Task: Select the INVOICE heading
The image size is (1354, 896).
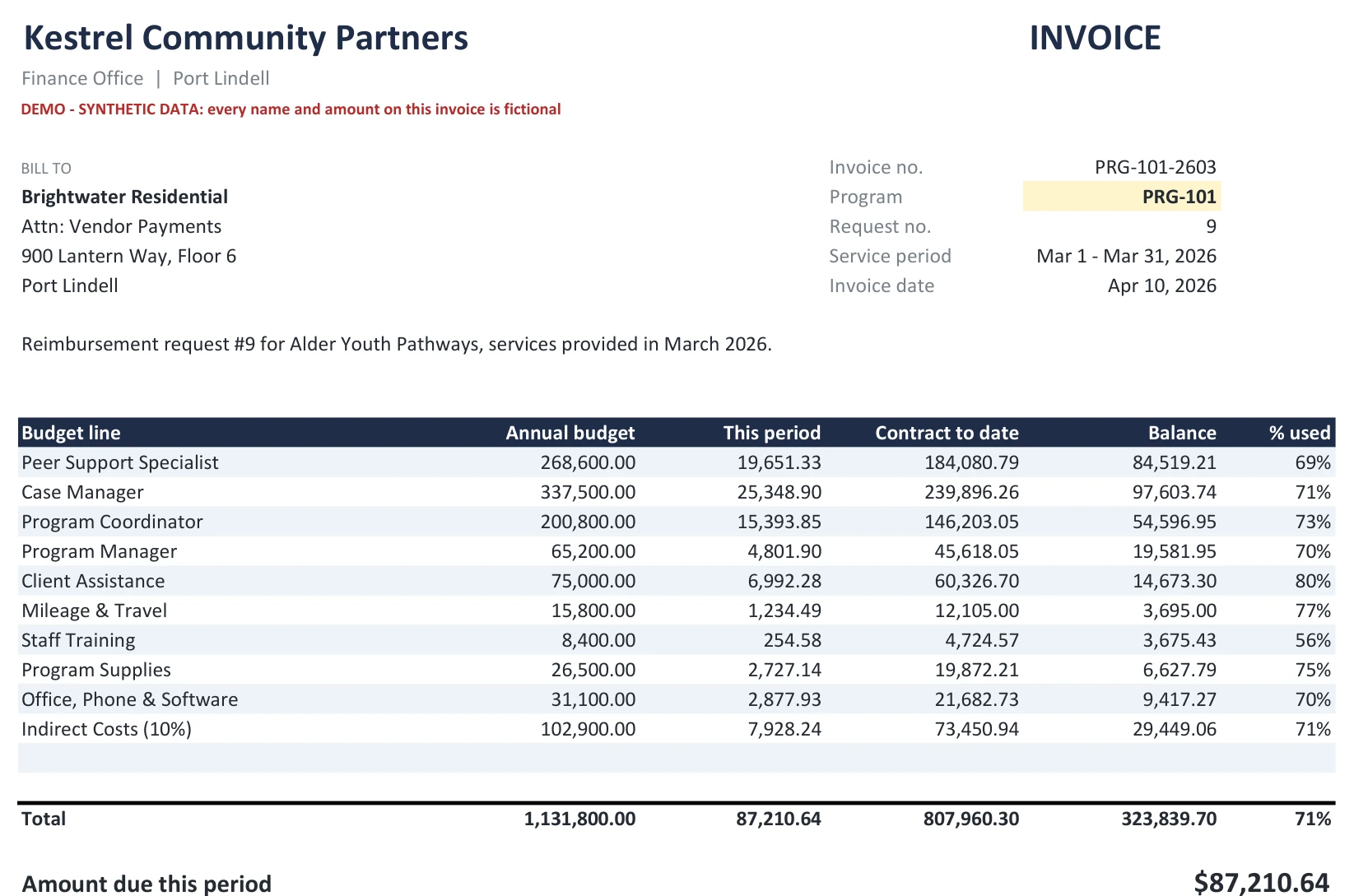Action: tap(1095, 39)
